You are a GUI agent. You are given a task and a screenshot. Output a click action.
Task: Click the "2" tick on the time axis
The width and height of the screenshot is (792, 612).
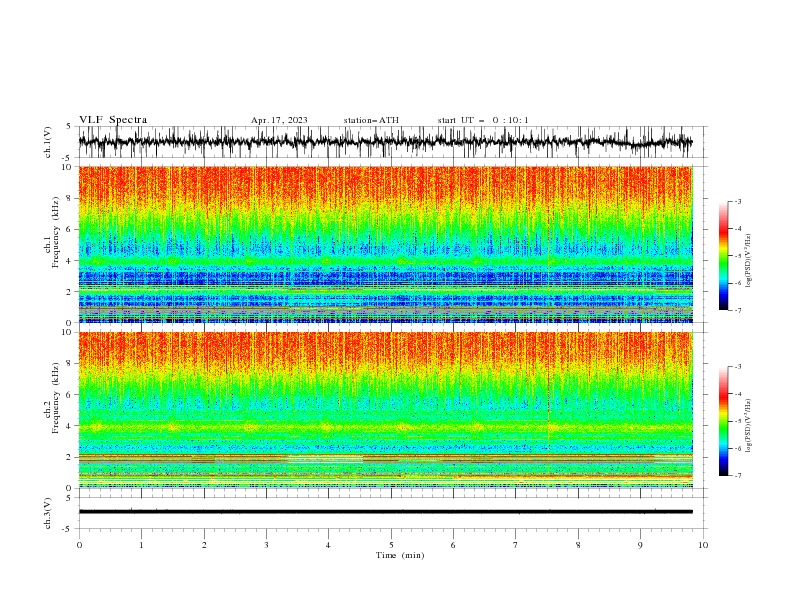point(204,545)
